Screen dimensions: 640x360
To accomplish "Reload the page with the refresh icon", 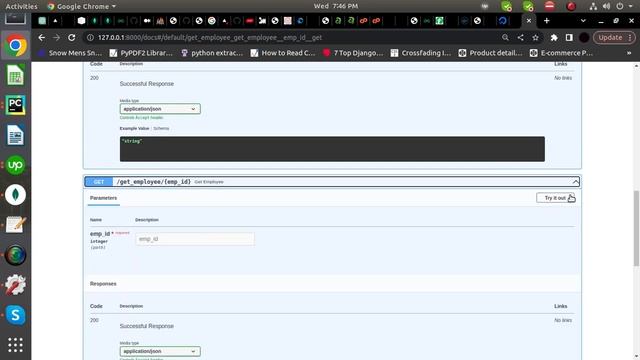I will pos(71,38).
